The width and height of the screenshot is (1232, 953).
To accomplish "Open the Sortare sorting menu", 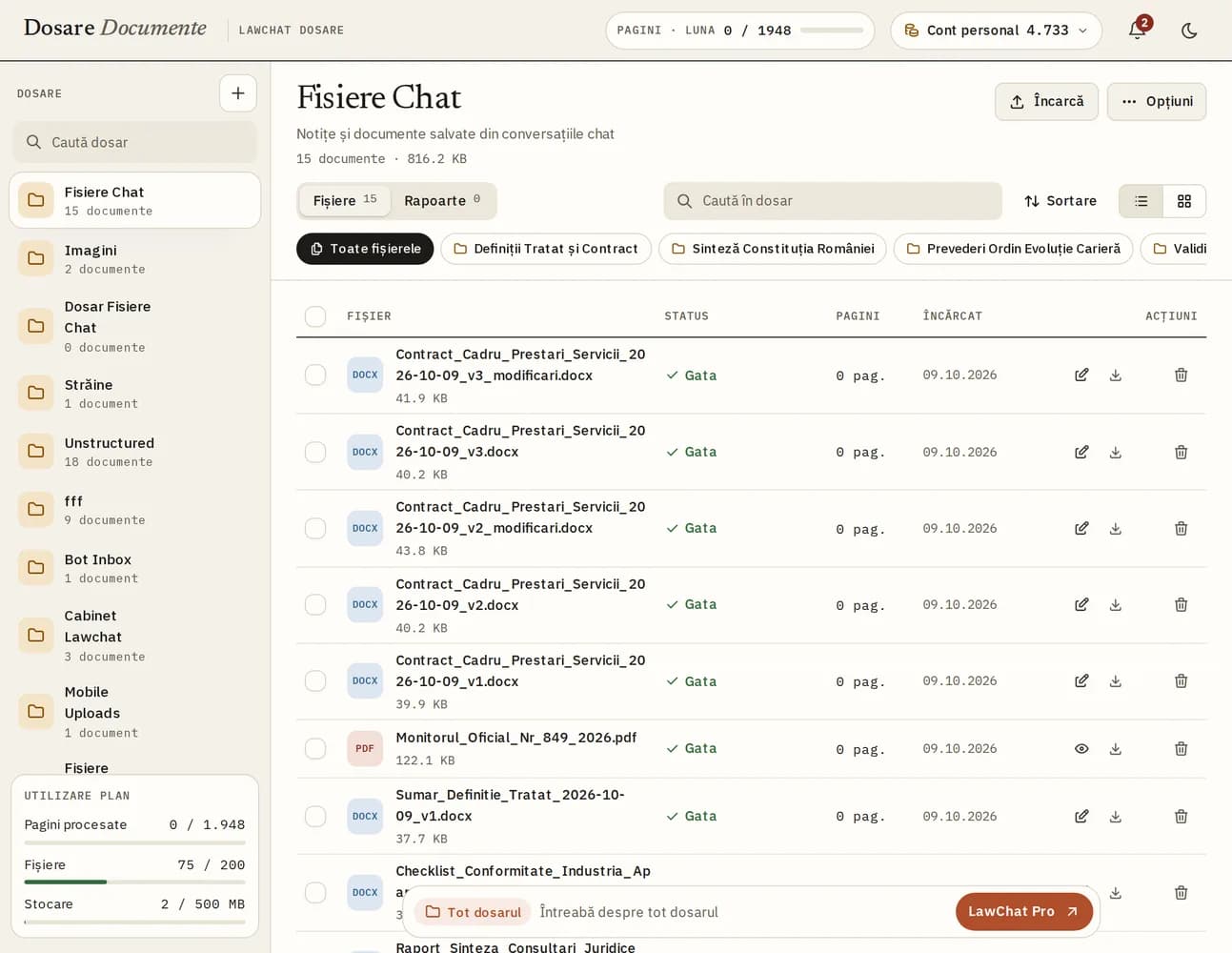I will tap(1060, 201).
